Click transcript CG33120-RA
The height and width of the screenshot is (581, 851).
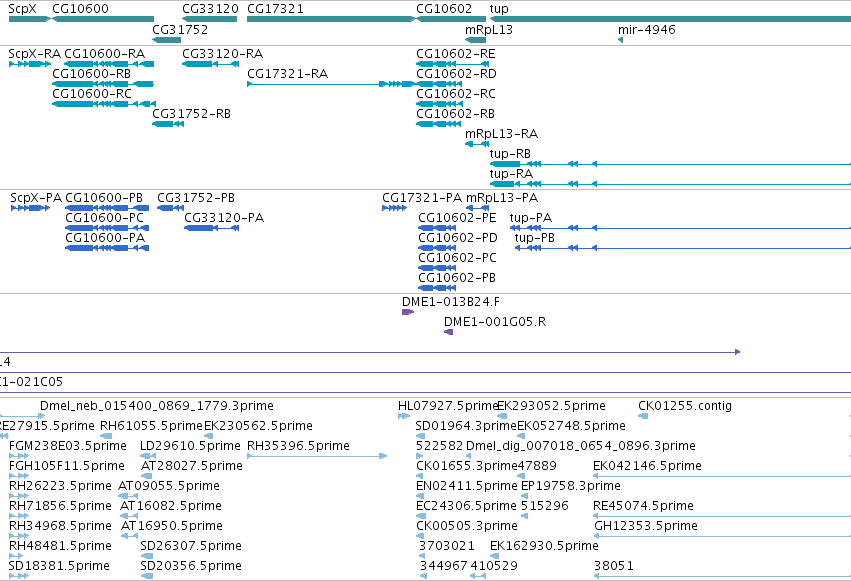210,64
